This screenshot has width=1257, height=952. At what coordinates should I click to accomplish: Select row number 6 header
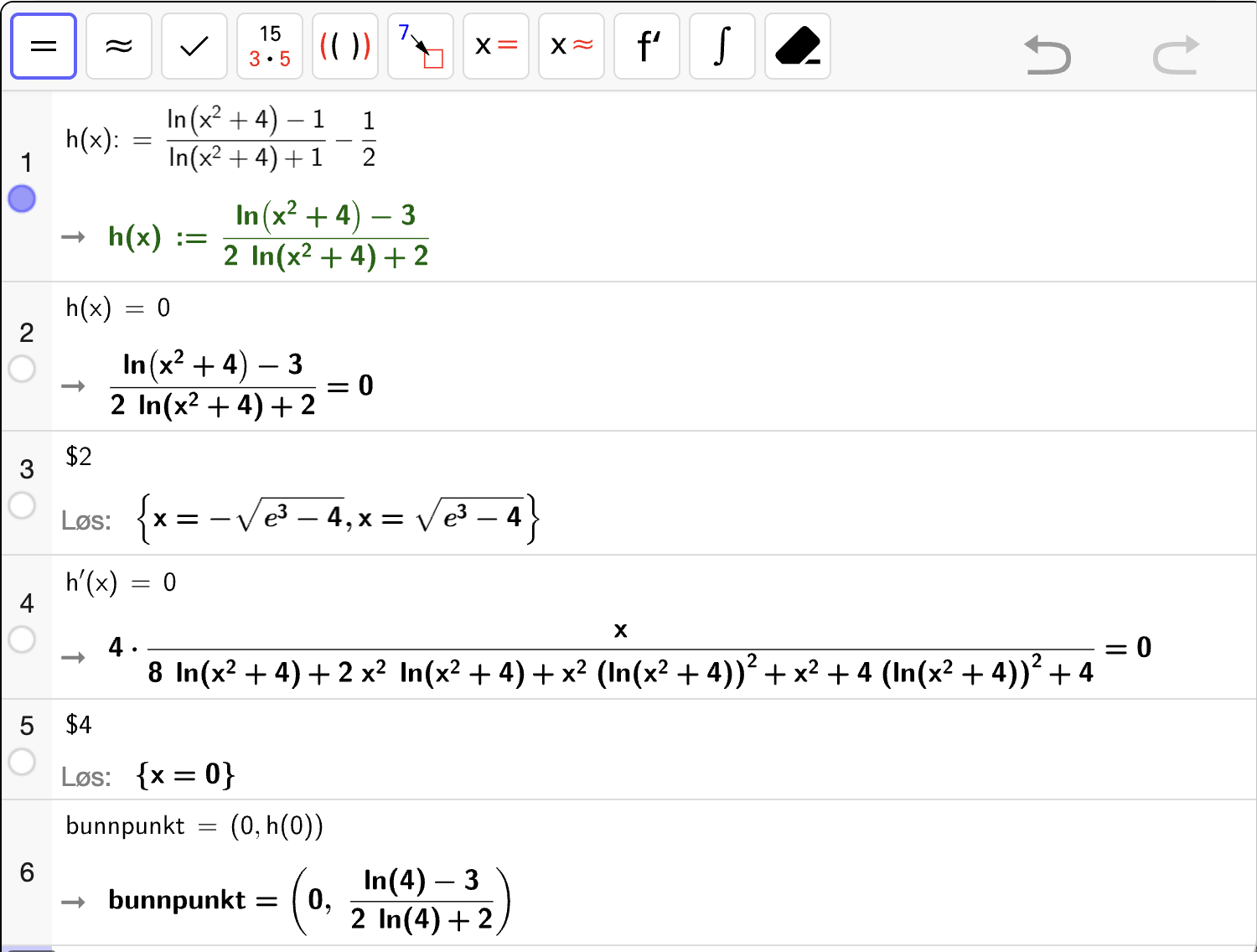point(27,872)
